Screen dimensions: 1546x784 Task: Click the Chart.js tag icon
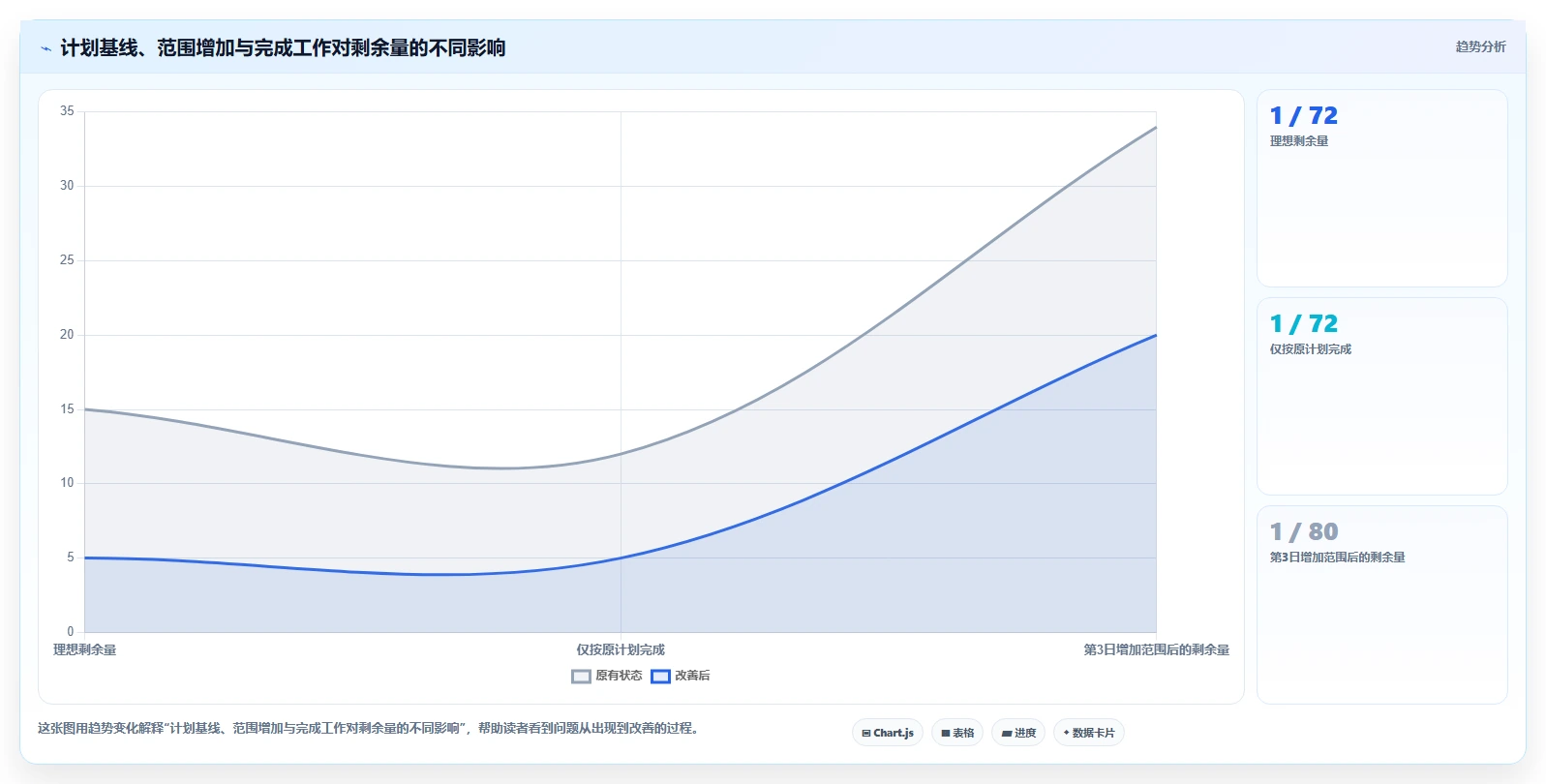click(866, 734)
